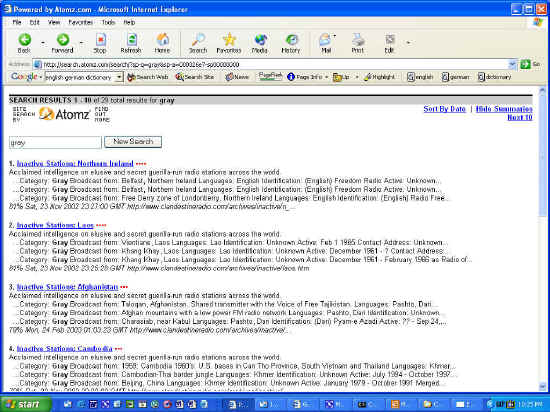Click the Sort By Date link
550x412 pixels.
click(444, 109)
